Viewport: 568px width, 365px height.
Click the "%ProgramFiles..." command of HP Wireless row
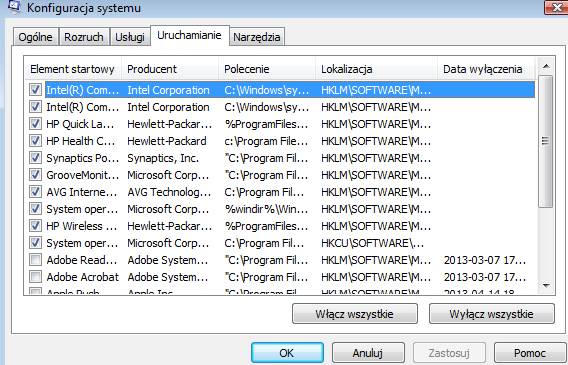[266, 226]
